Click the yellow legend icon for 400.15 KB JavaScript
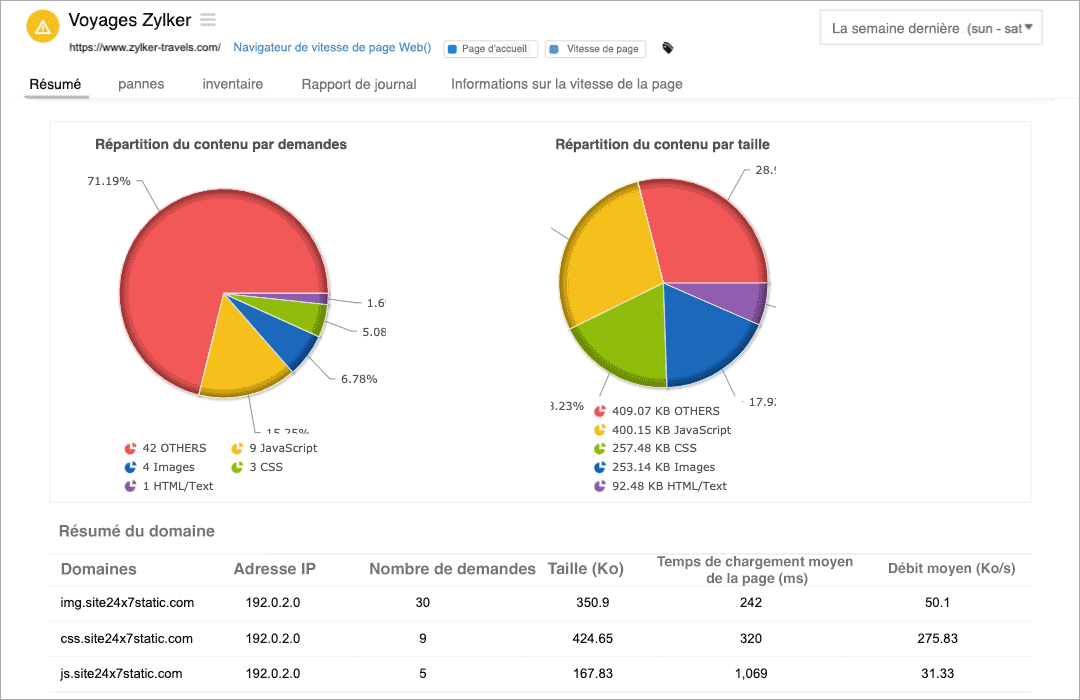The height and width of the screenshot is (700, 1080). coord(600,429)
